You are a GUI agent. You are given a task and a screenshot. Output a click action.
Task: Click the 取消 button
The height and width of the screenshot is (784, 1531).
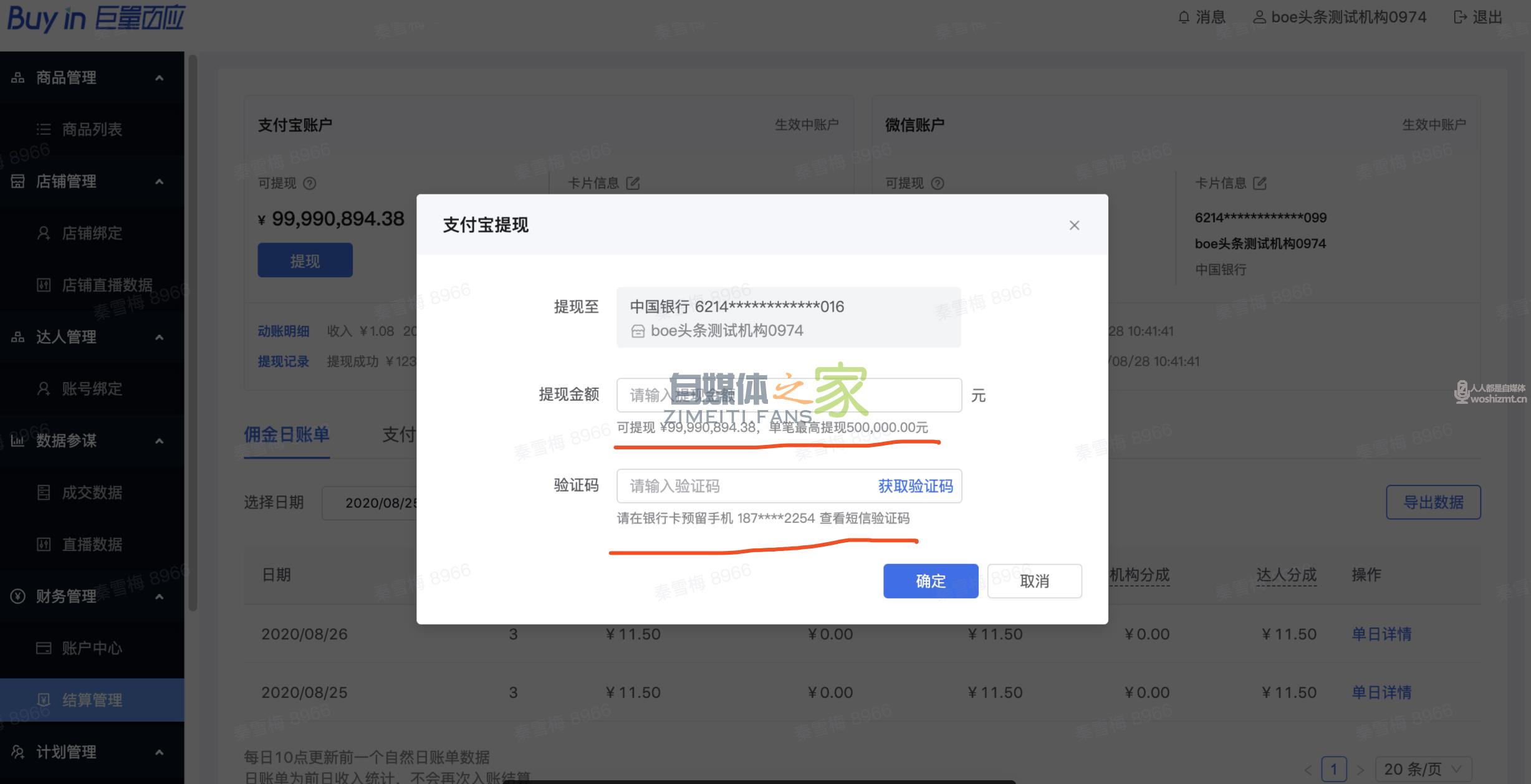[x=1034, y=581]
